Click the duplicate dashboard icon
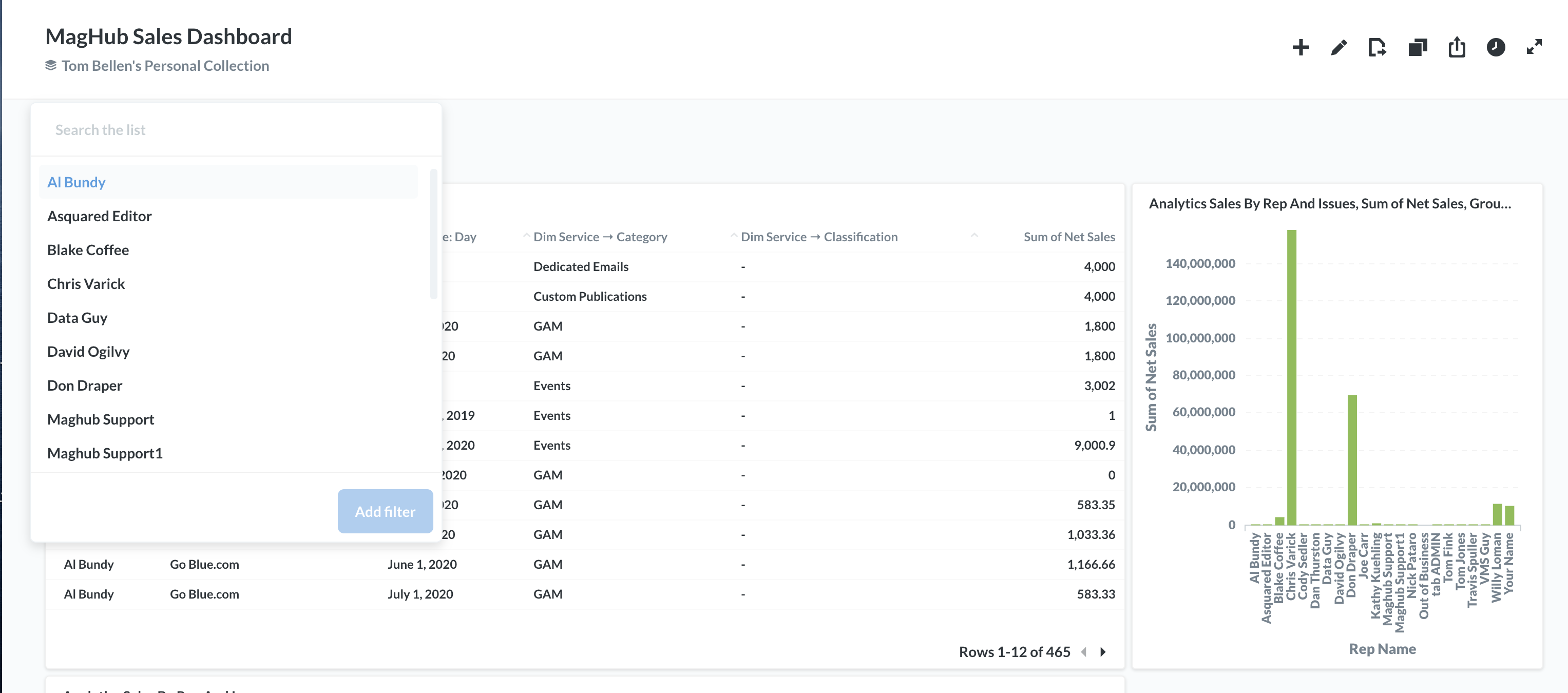The height and width of the screenshot is (693, 1568). 1418,47
